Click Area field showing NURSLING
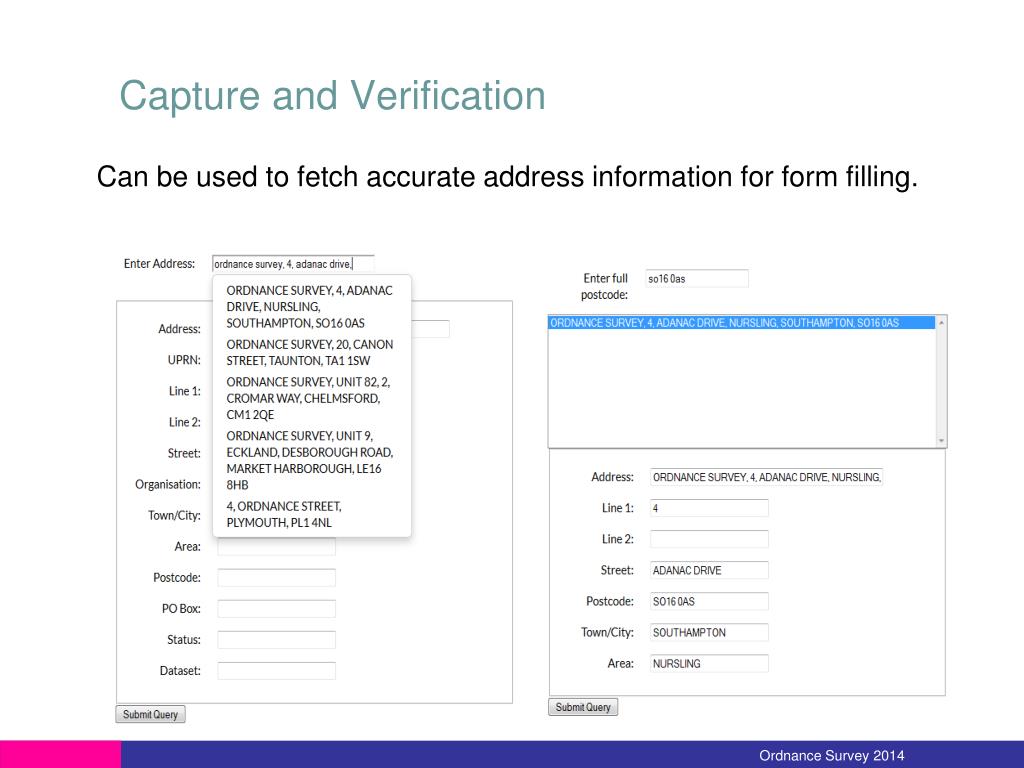This screenshot has height=768, width=1024. (x=709, y=664)
